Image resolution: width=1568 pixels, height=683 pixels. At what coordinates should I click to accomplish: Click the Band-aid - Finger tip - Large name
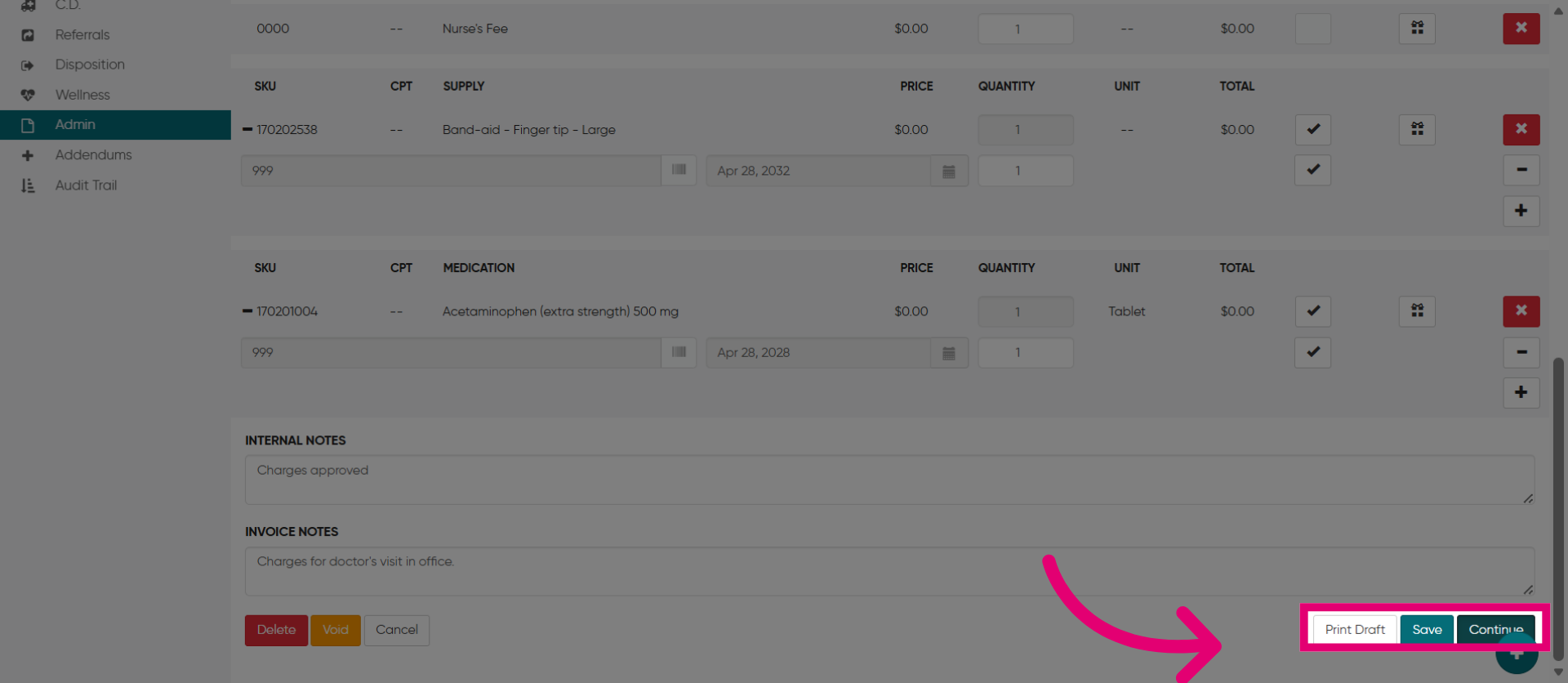[528, 130]
